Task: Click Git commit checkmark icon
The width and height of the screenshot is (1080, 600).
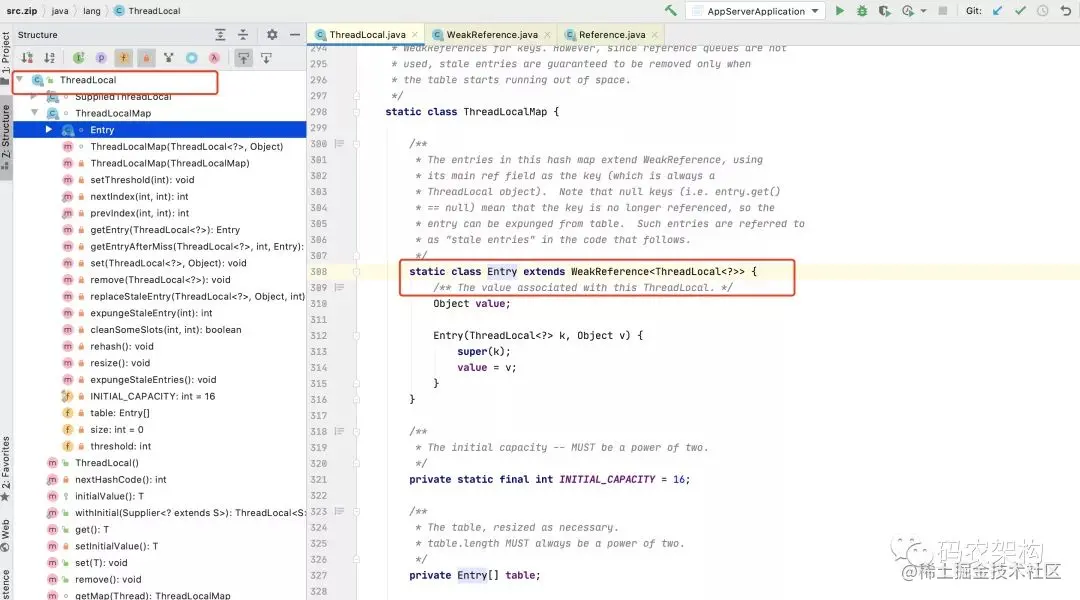Action: 1020,10
